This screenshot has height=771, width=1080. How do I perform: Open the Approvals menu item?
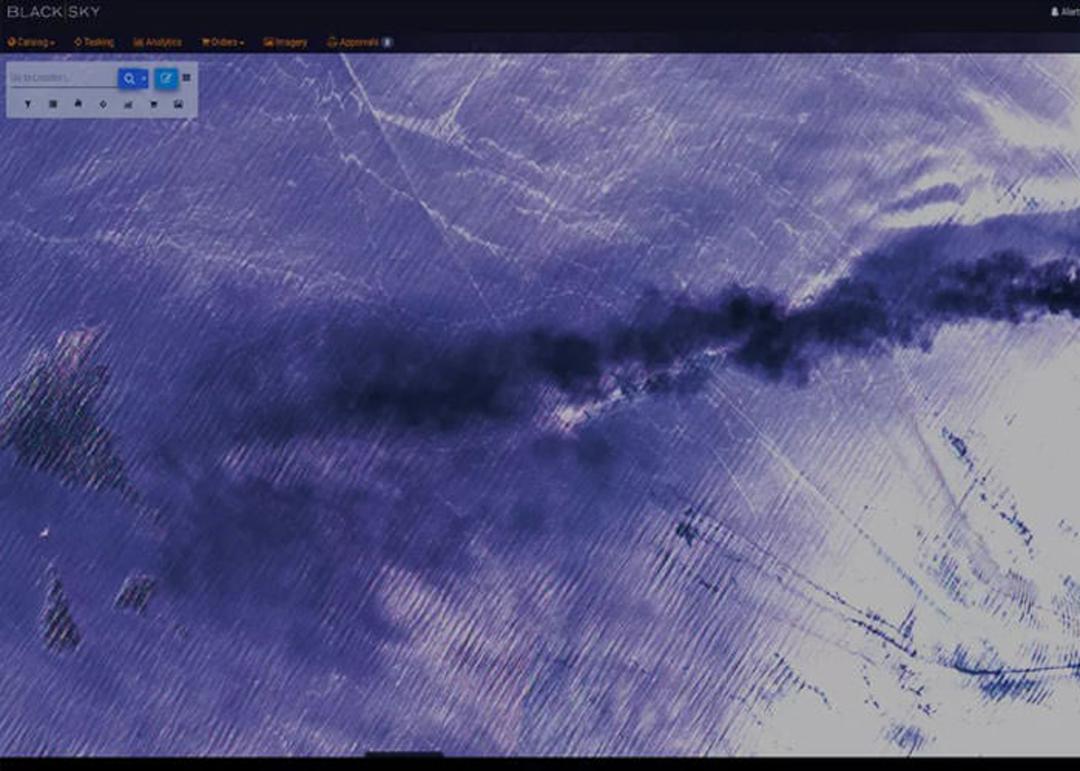coord(353,43)
